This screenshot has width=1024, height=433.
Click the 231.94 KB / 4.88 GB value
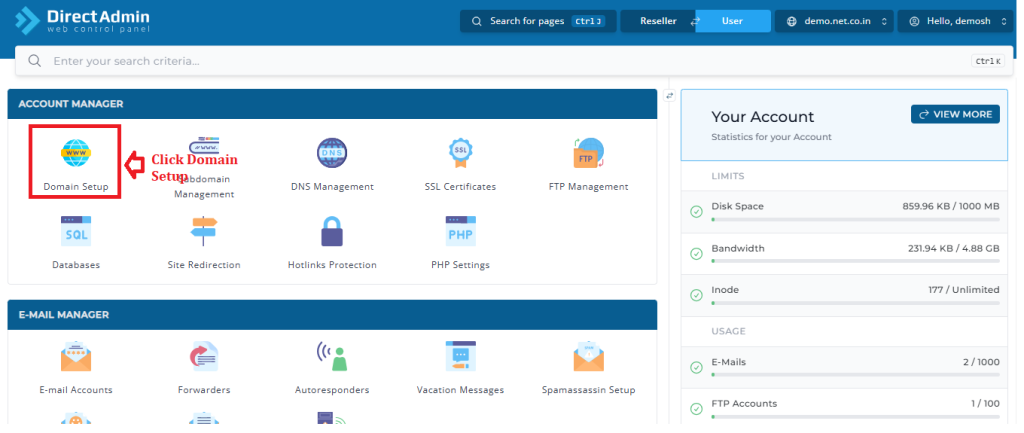(x=953, y=249)
